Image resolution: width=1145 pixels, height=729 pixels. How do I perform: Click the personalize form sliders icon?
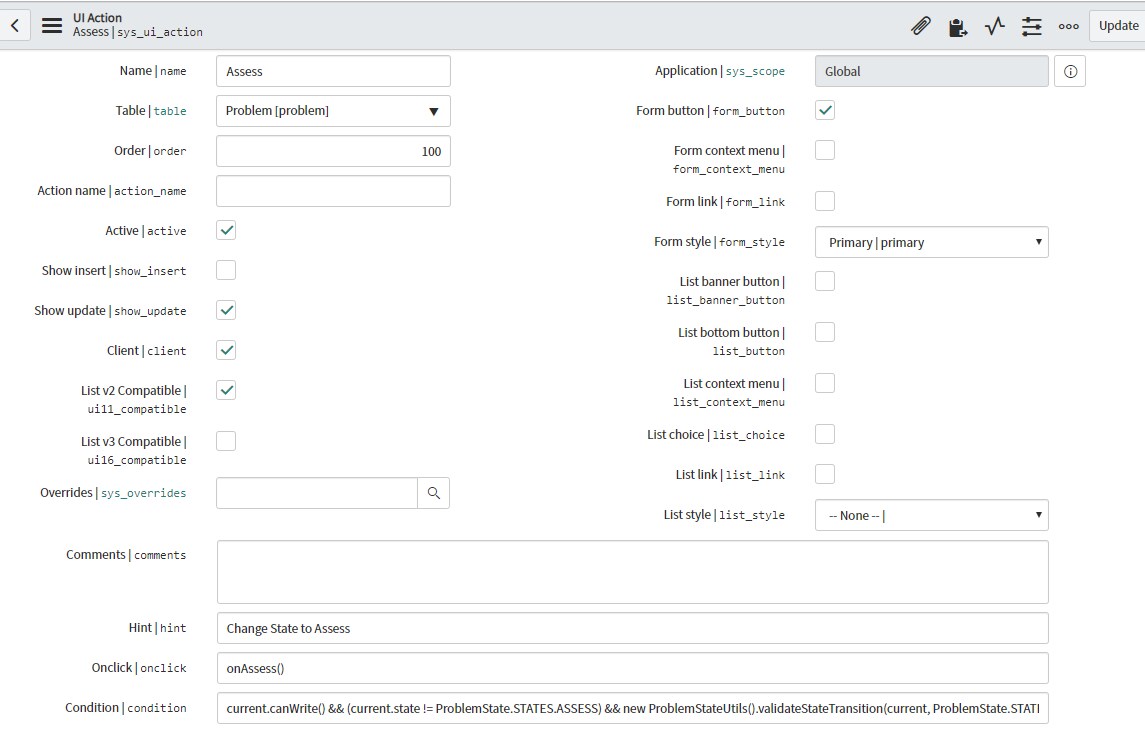pyautogui.click(x=1031, y=26)
